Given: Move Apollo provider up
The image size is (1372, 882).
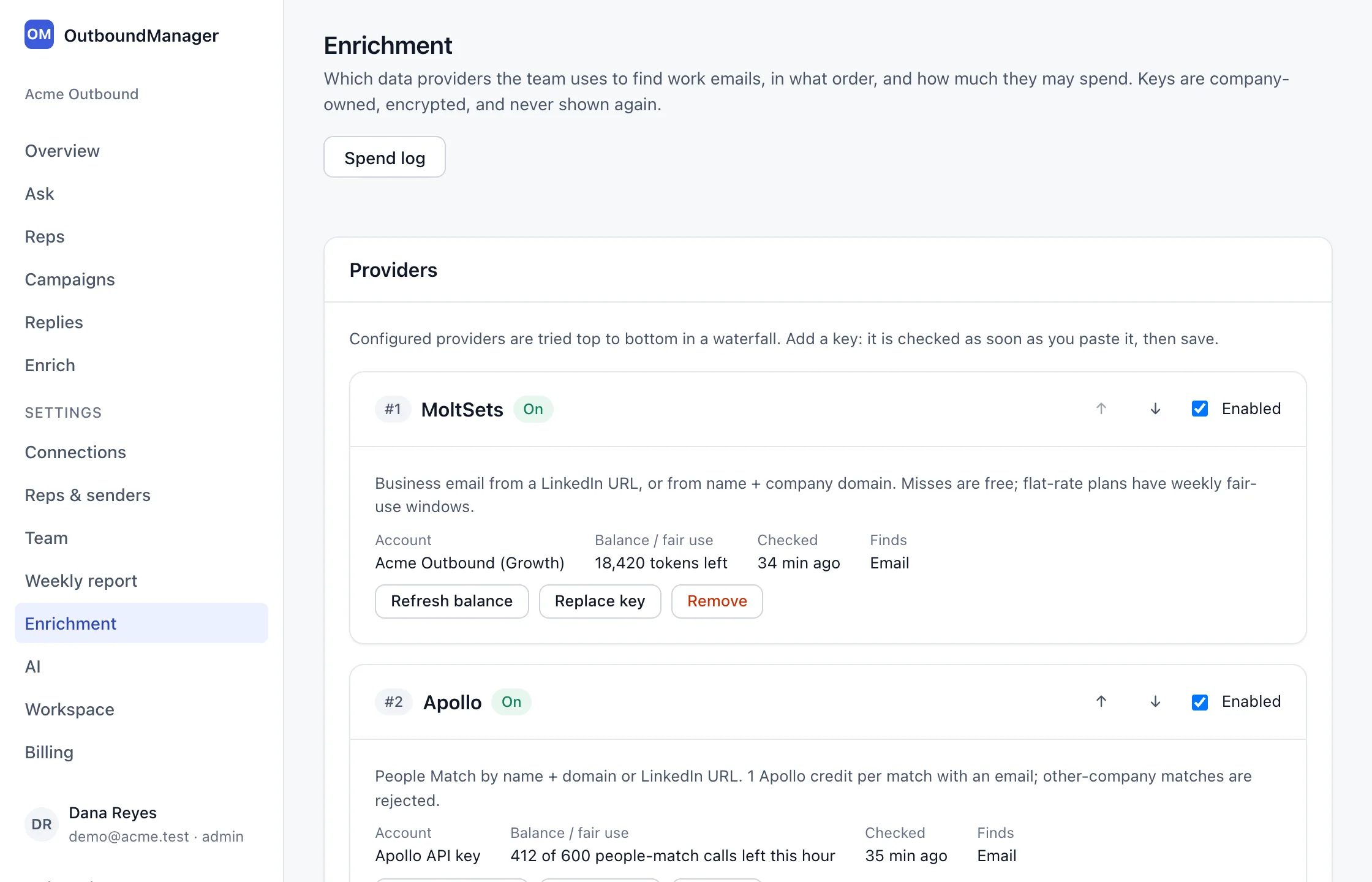Looking at the screenshot, I should 1101,701.
